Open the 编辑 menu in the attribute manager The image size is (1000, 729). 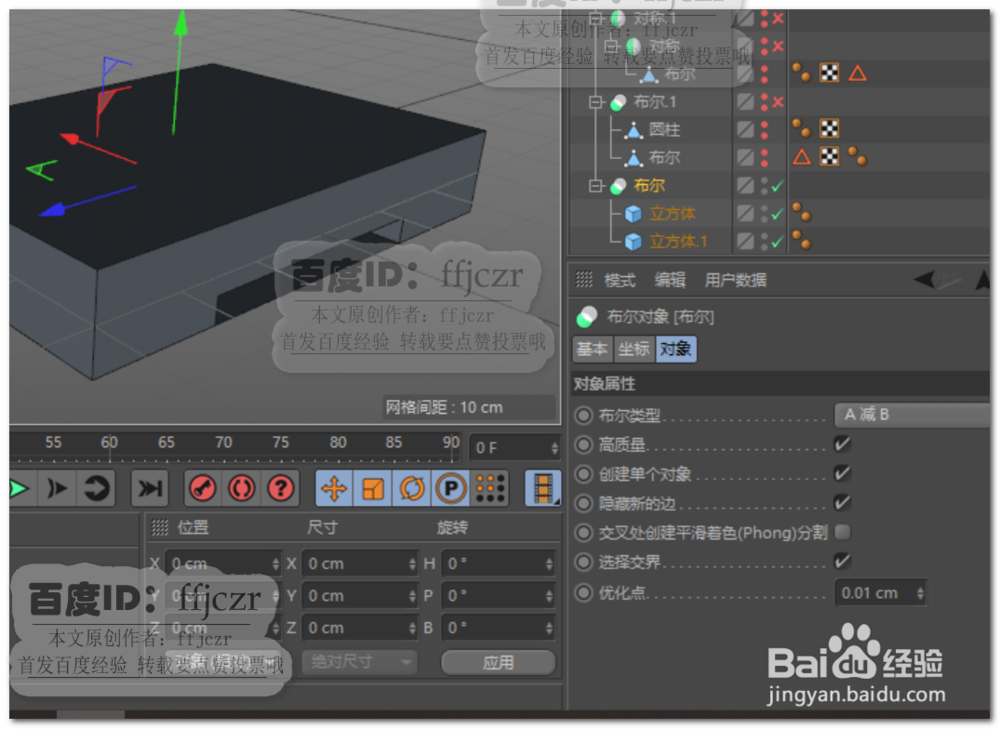click(670, 280)
